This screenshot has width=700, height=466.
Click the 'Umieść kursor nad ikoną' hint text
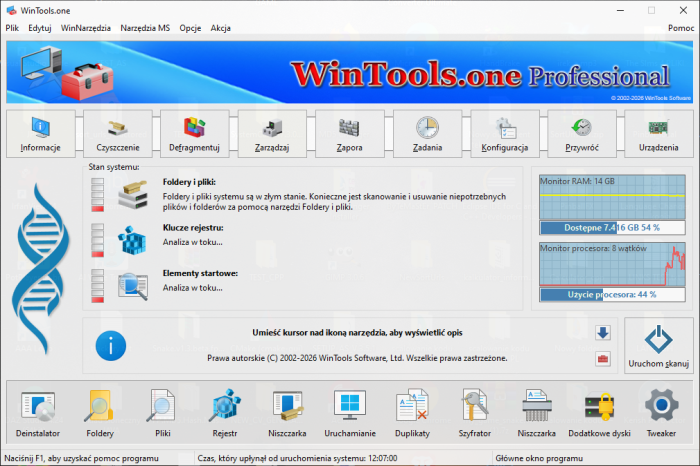click(x=357, y=333)
